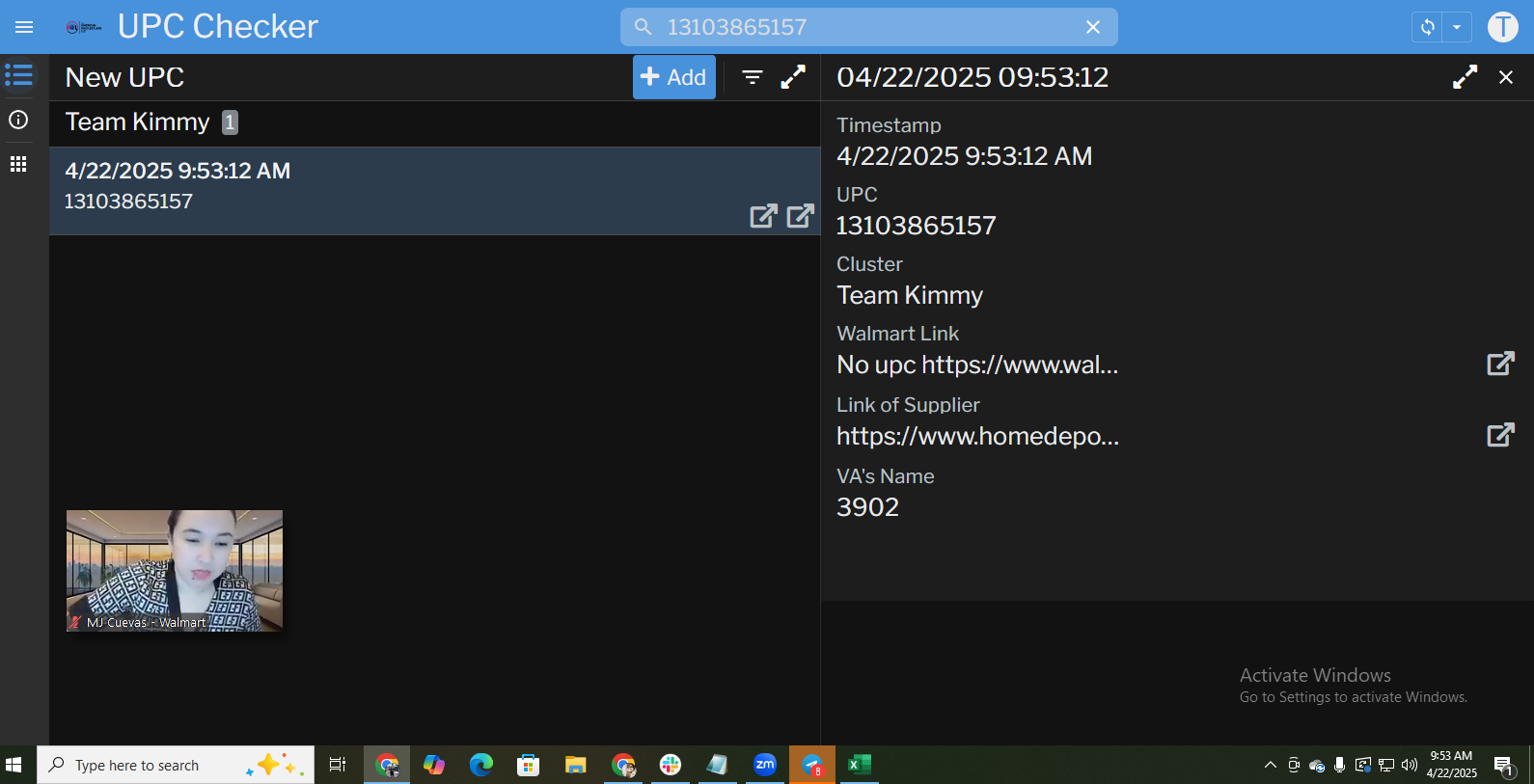Expand the detail panel to fullscreen
The width and height of the screenshot is (1534, 784).
coord(1465,77)
